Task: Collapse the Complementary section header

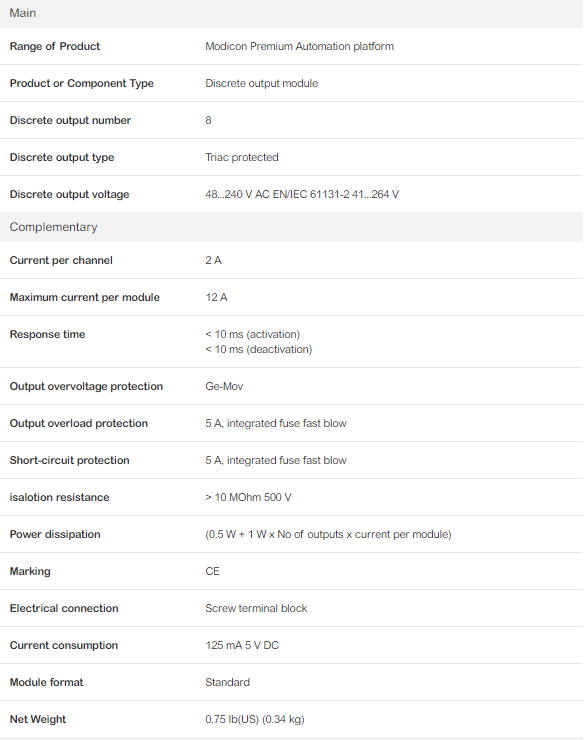Action: 291,227
